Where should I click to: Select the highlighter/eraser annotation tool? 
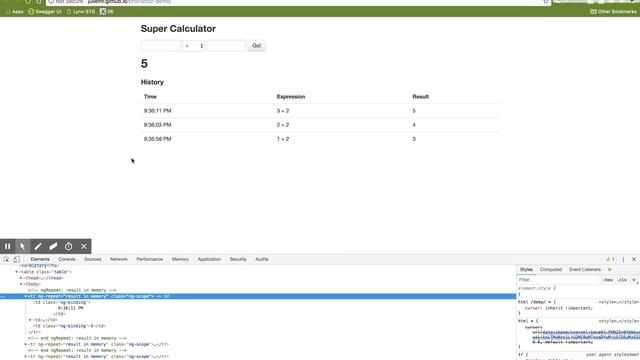click(x=53, y=246)
